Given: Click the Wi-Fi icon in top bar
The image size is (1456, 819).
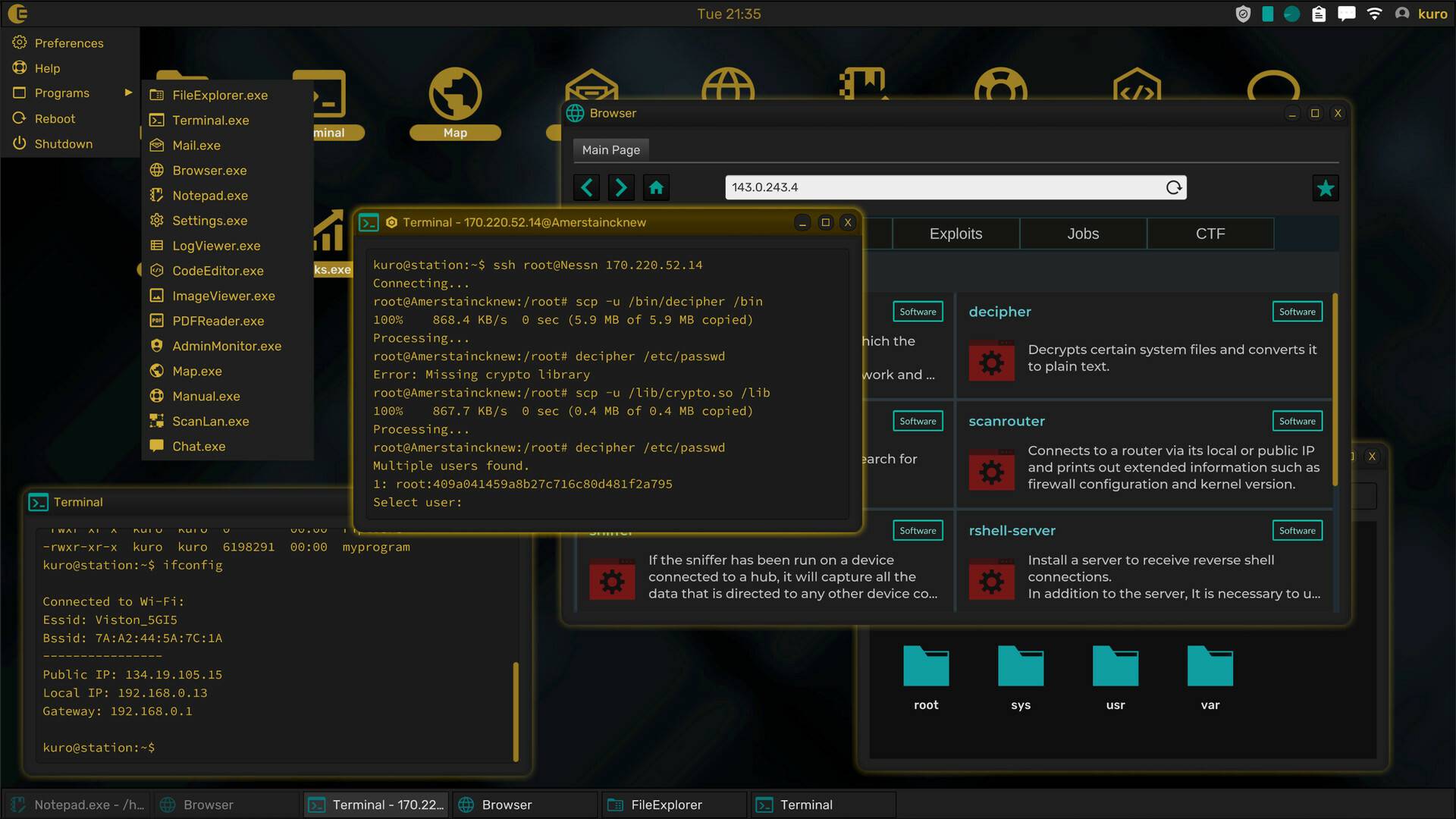Looking at the screenshot, I should click(x=1374, y=14).
